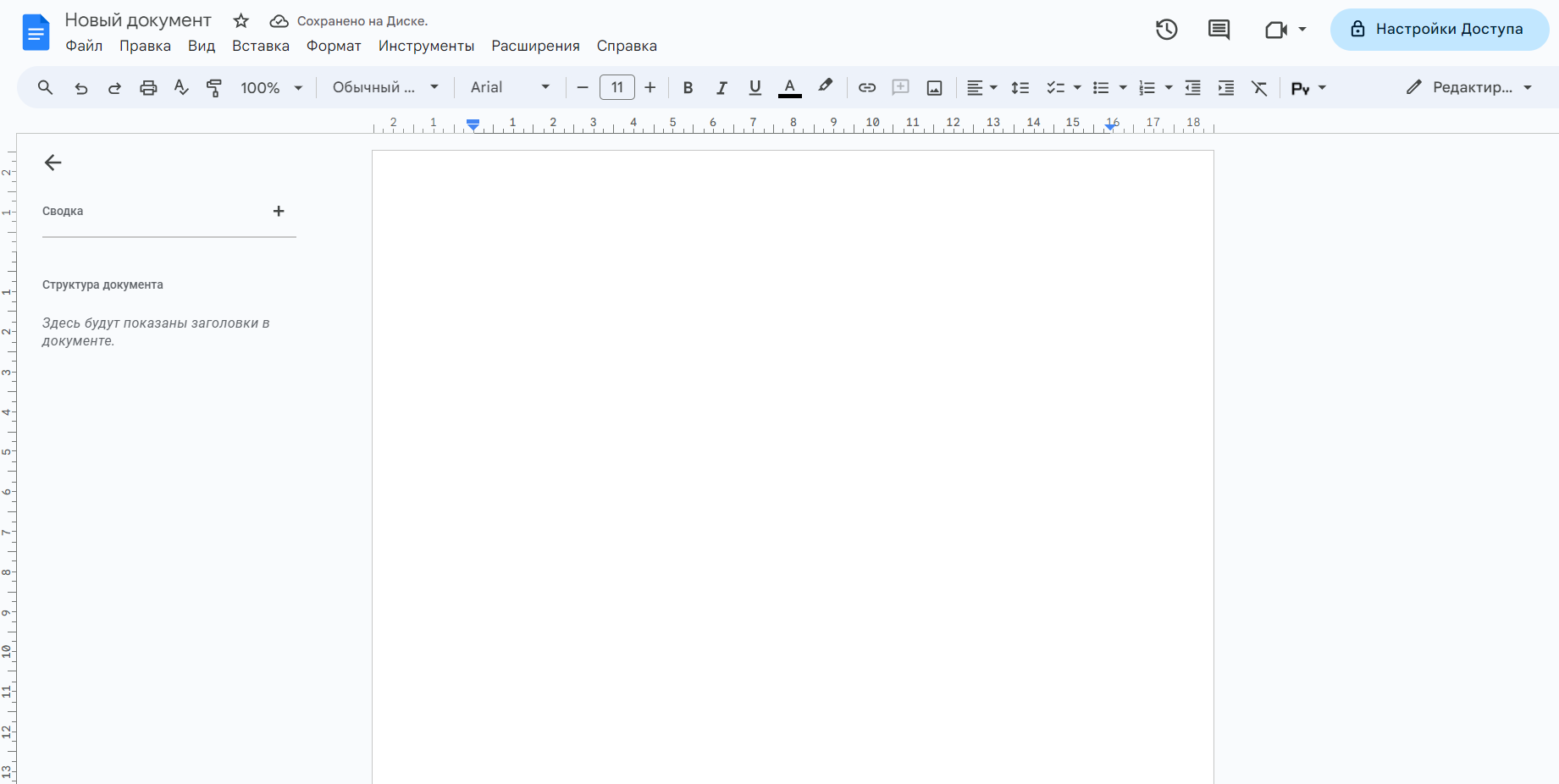Click the font size input field
The height and width of the screenshot is (784, 1559).
pyautogui.click(x=617, y=88)
